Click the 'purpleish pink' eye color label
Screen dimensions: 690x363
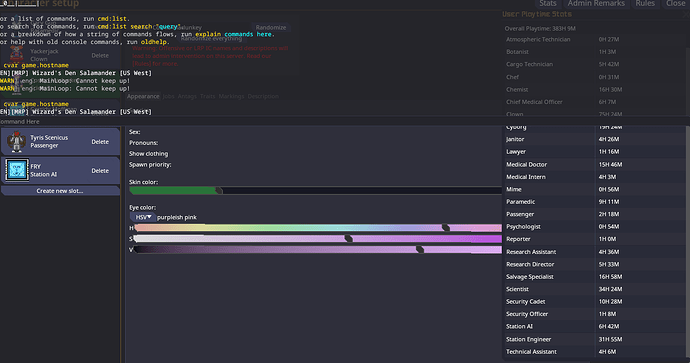177,217
